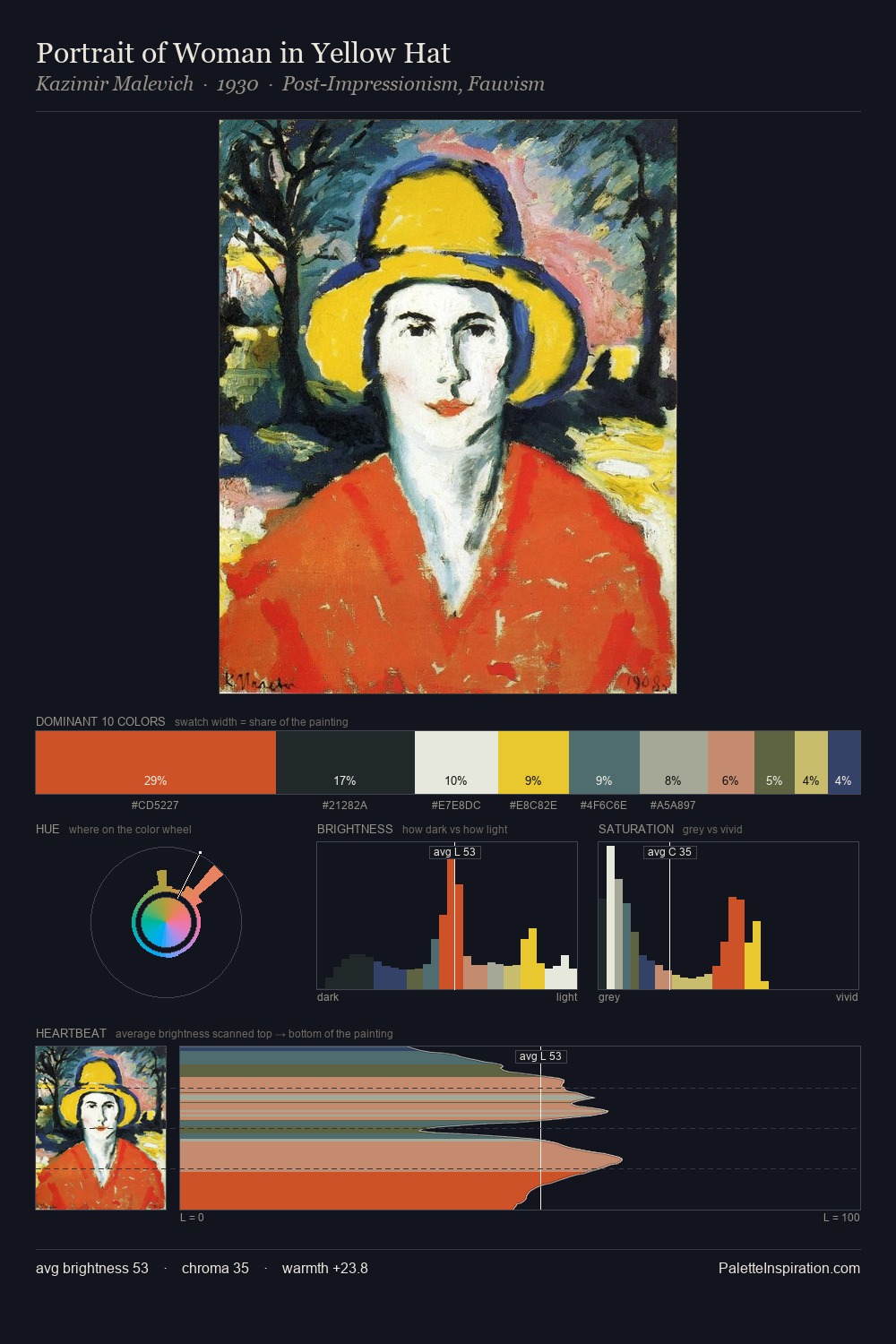Click the avg C 35 label in Saturation chart
The width and height of the screenshot is (896, 1344).
click(x=669, y=852)
